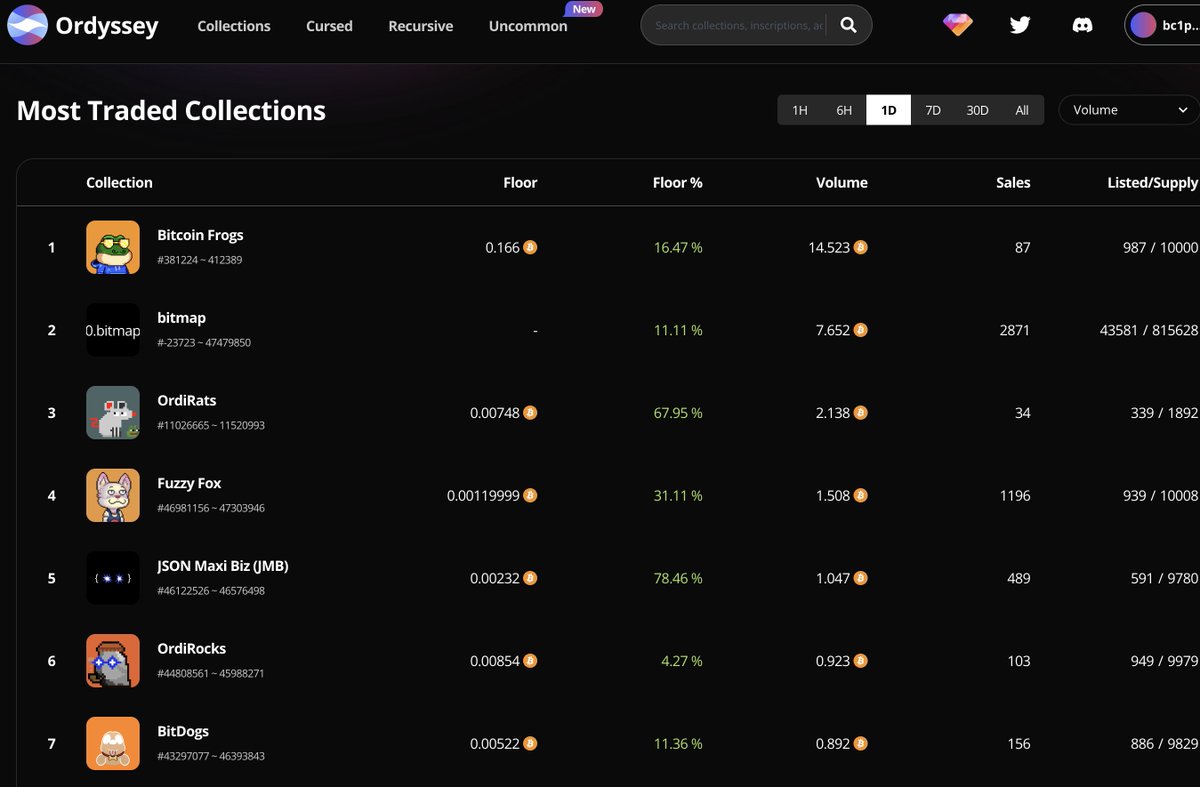
Task: Open the Volume sort dropdown
Action: [1129, 110]
